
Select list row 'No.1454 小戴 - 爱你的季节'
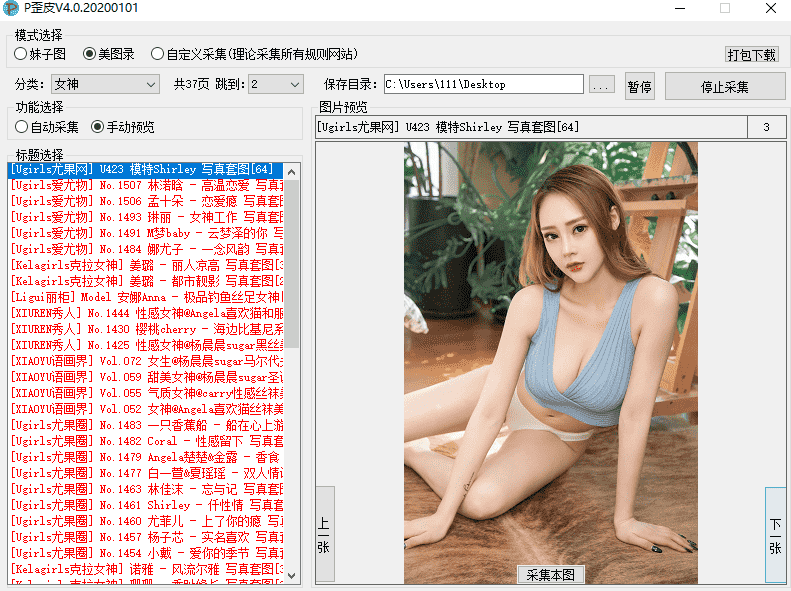click(146, 554)
